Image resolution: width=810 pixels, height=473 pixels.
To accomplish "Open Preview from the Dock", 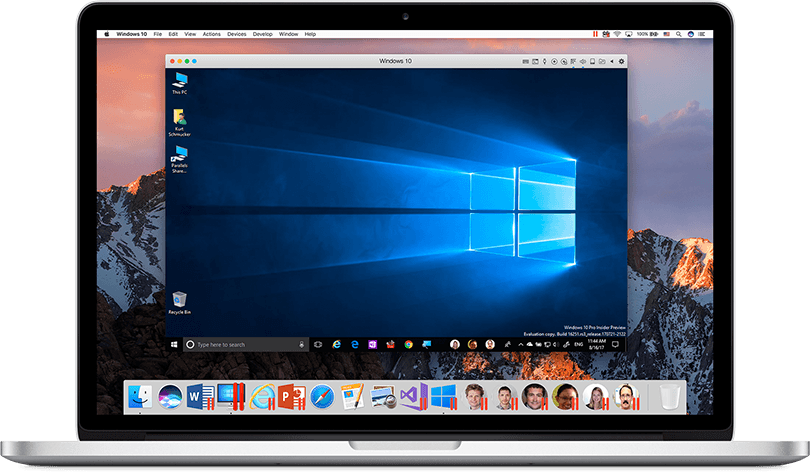I will coord(383,398).
